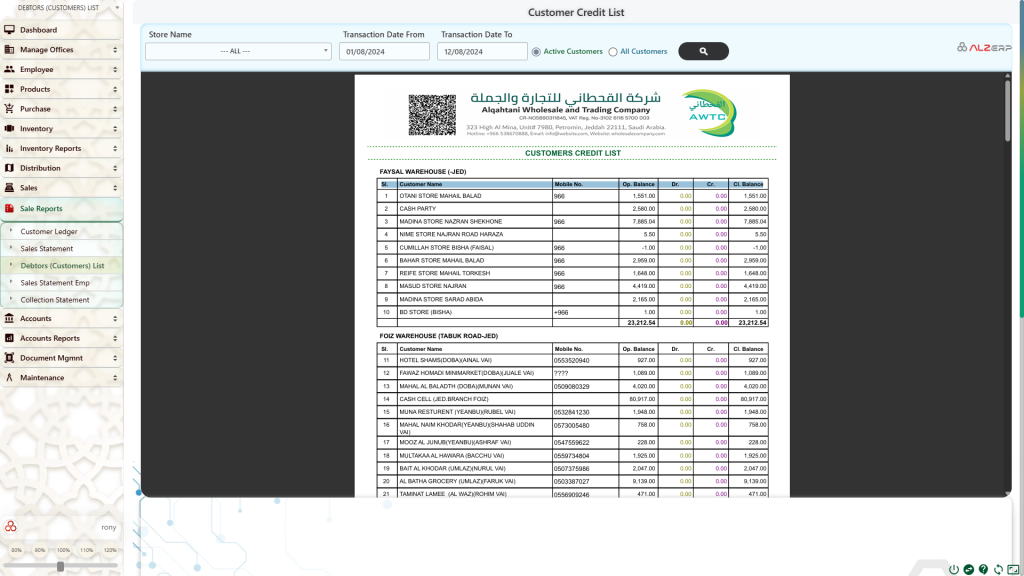This screenshot has width=1024, height=576.
Task: Expand the Inventory Reports submenu arrow
Action: coord(115,148)
